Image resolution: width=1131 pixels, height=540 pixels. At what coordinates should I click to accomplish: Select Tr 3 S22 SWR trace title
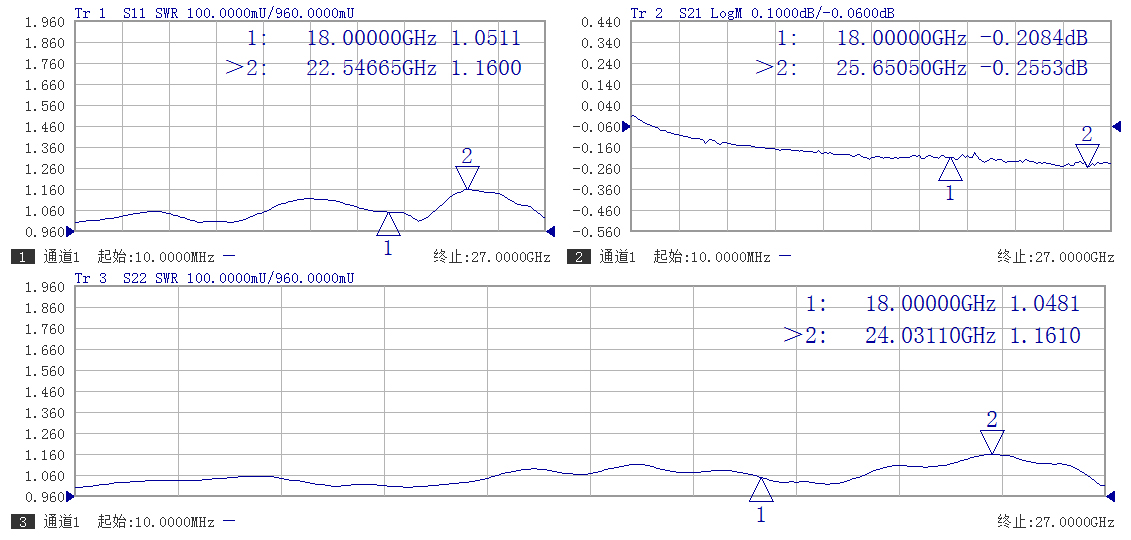pyautogui.click(x=214, y=278)
